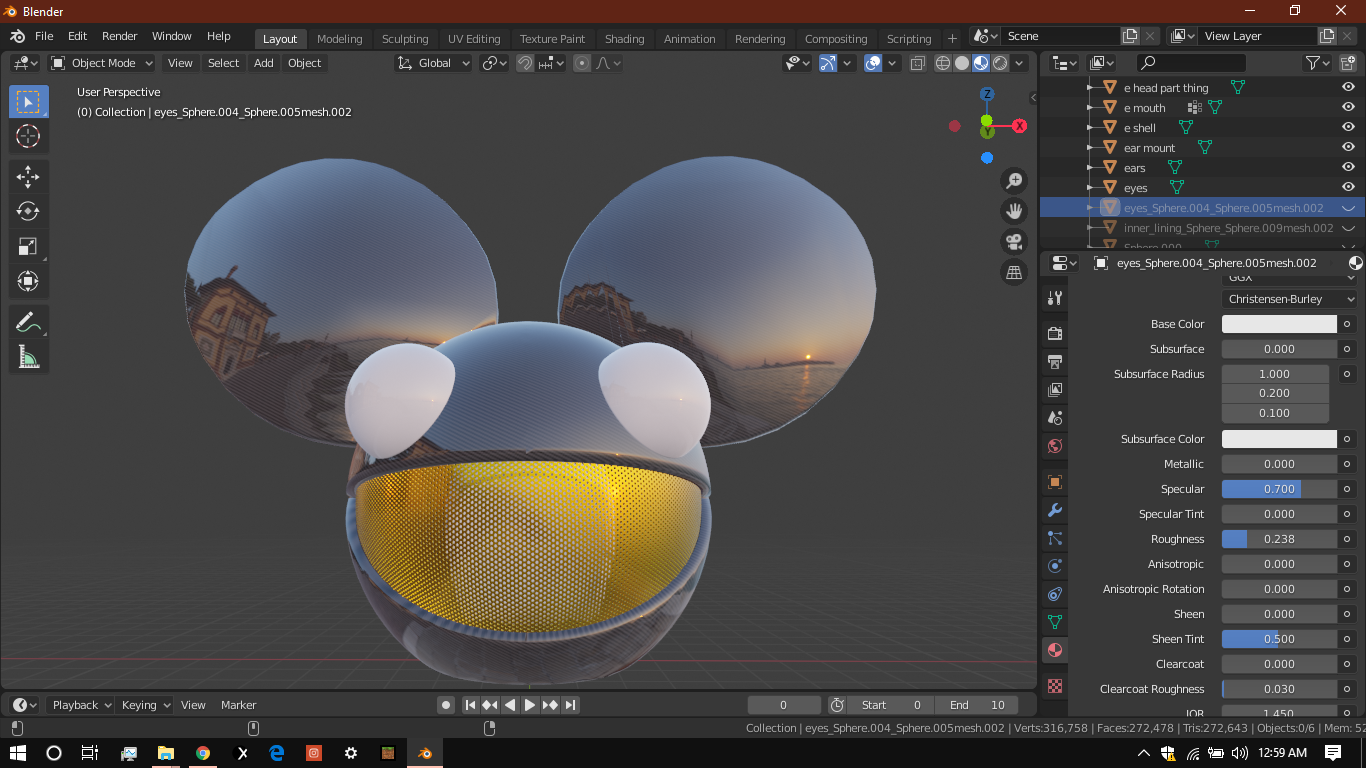Click the Subsurface Color swatch

1279,439
